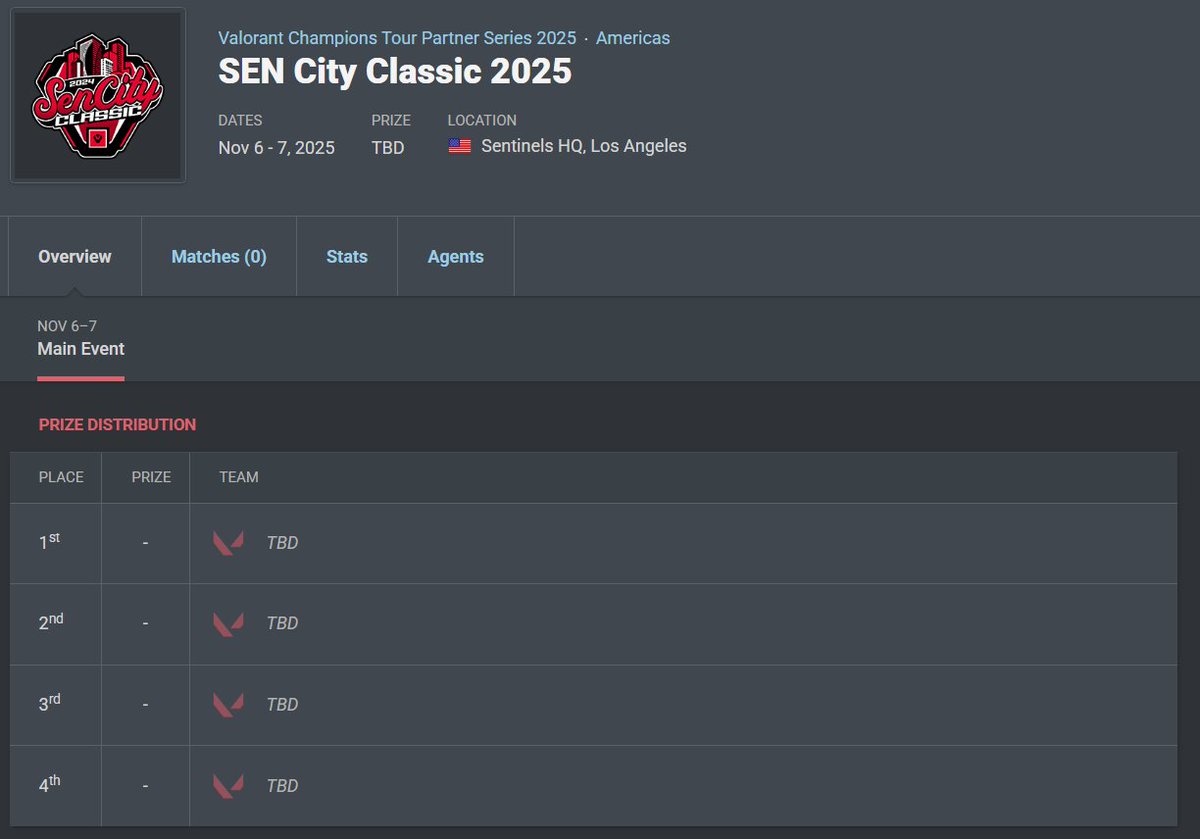The width and height of the screenshot is (1200, 839).
Task: Open the Matches (0) tab
Action: pyautogui.click(x=219, y=257)
